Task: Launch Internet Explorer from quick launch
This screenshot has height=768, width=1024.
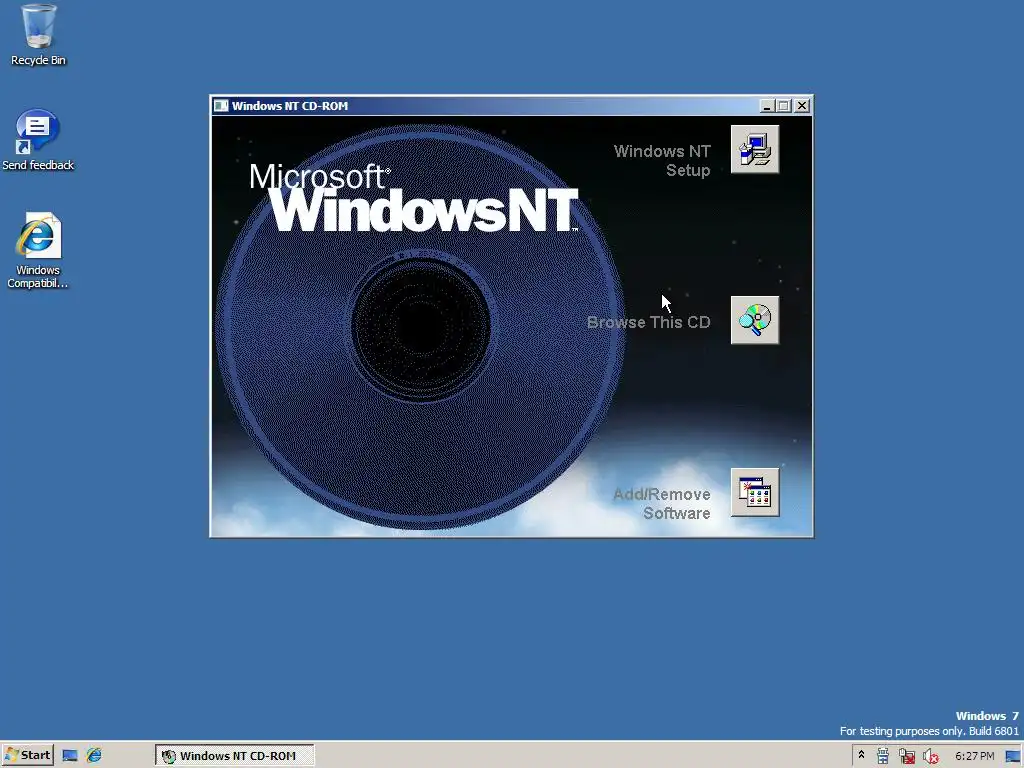Action: [x=94, y=756]
